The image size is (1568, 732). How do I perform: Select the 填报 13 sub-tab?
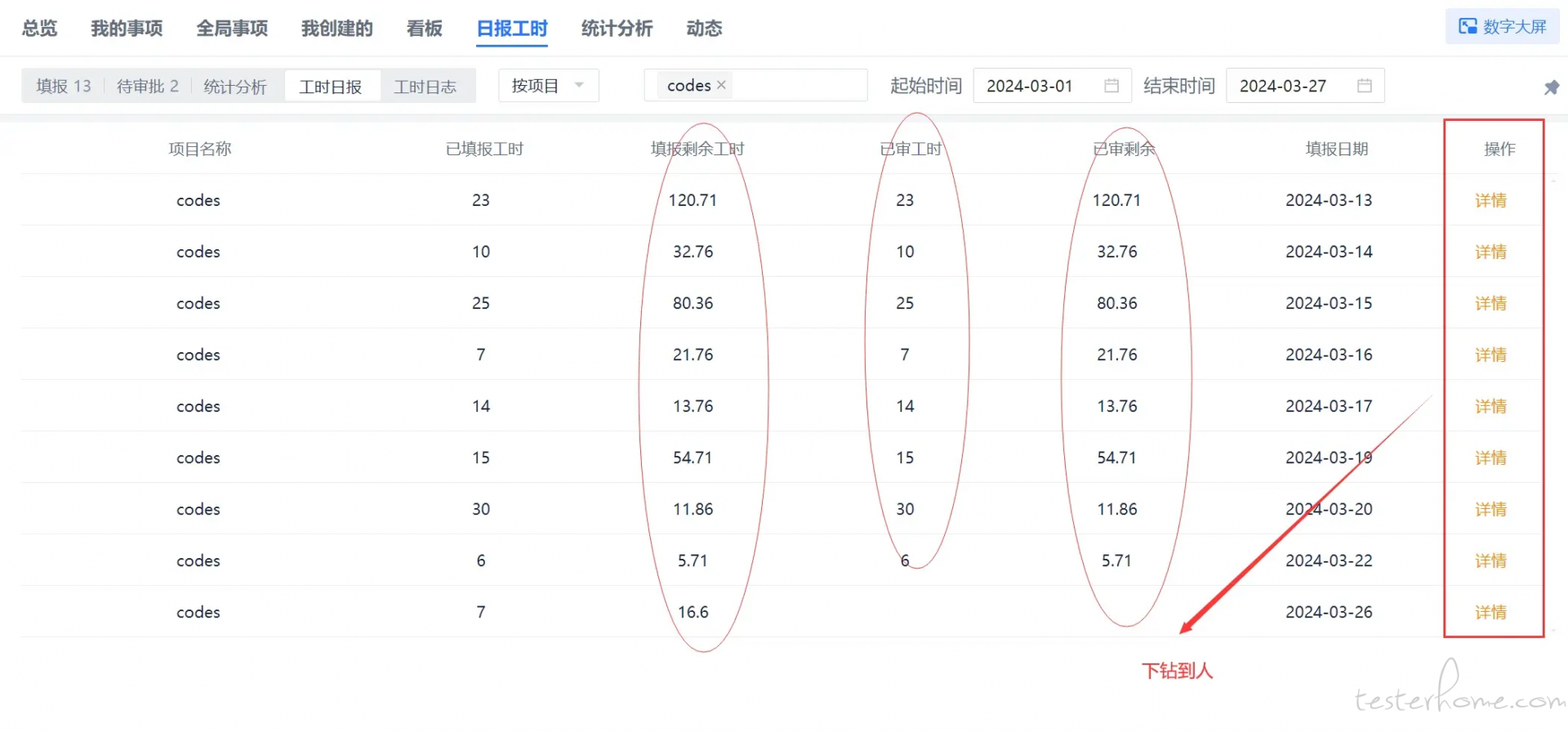tap(64, 87)
